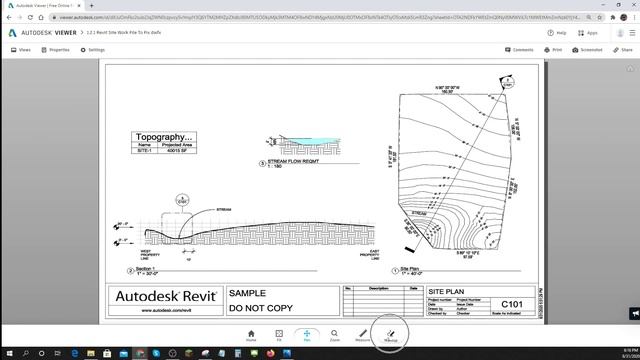Click the SAMPLE text in title block
640x360 pixels.
pyautogui.click(x=247, y=293)
